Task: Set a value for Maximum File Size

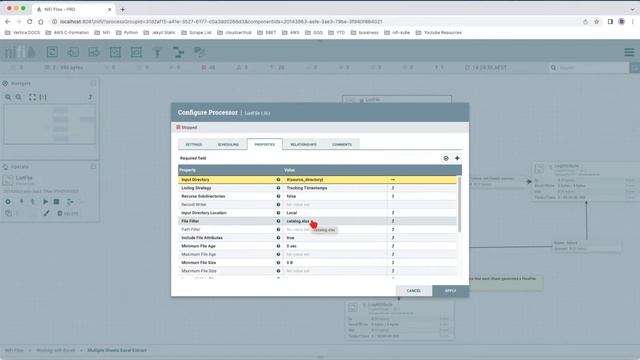Action: [336, 271]
